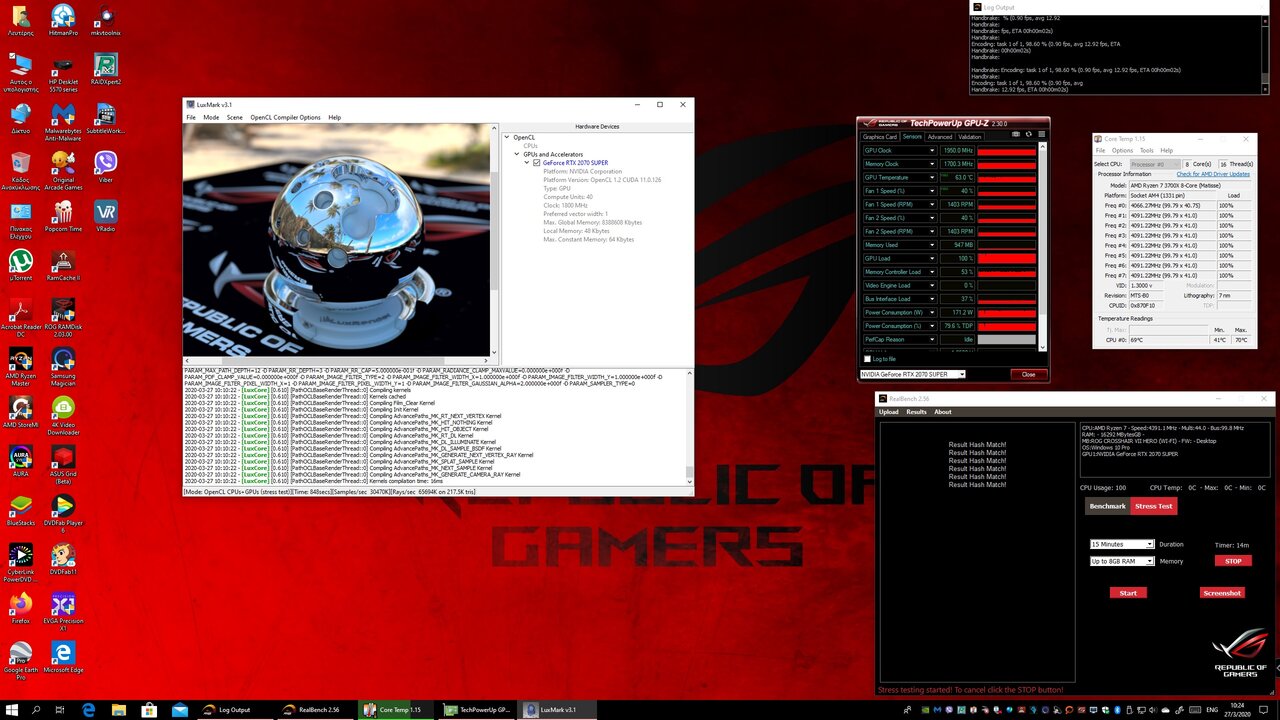The image size is (1280, 720).
Task: Open LuxMark Scene menu
Action: tap(235, 117)
